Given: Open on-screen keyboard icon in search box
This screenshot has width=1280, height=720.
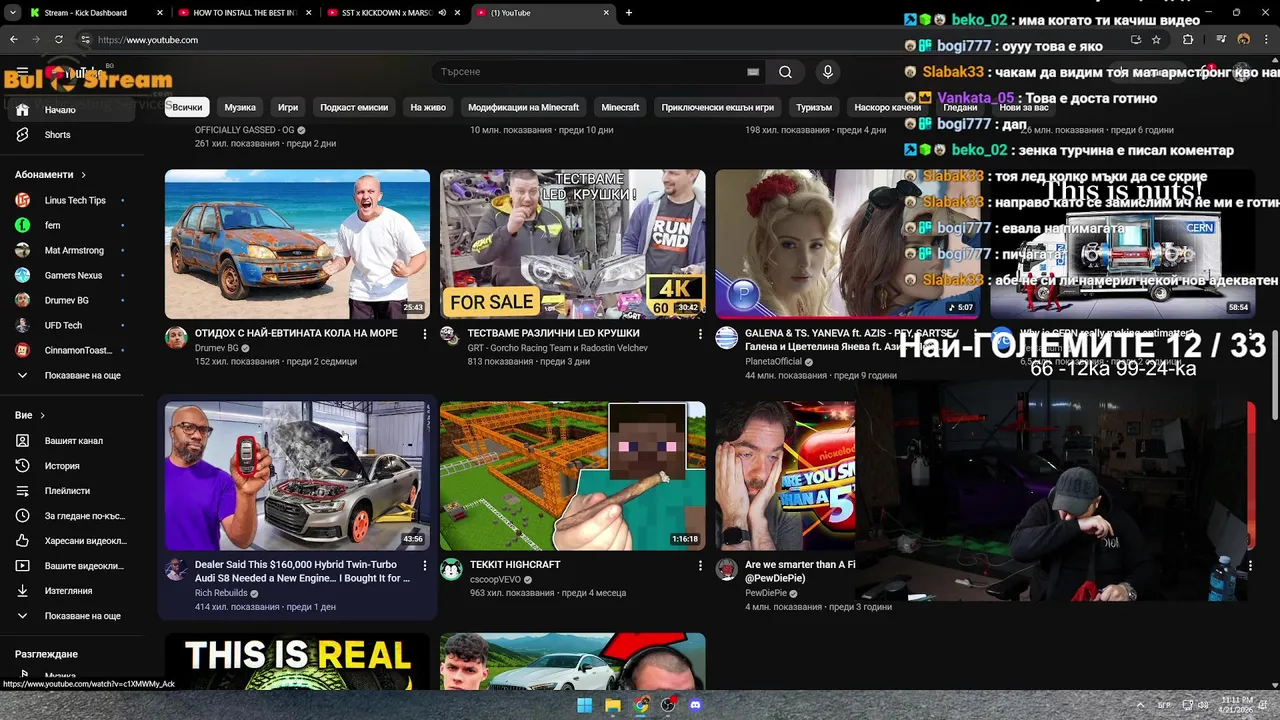Looking at the screenshot, I should pos(753,72).
